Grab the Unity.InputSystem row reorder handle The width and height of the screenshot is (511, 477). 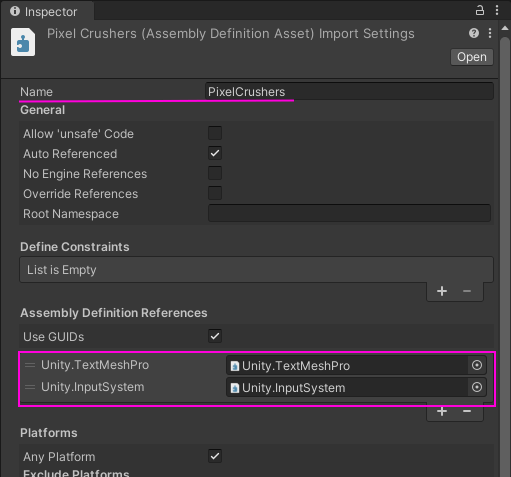click(x=30, y=387)
